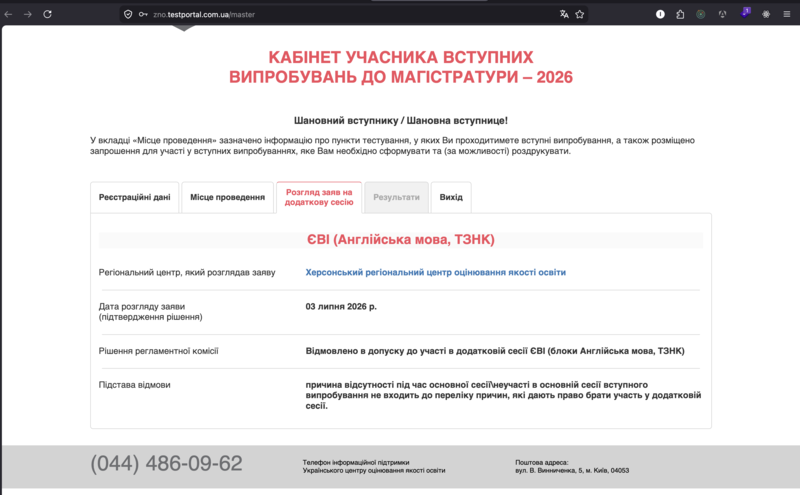The height and width of the screenshot is (495, 800).
Task: Click the purple badge extension icon
Action: click(x=745, y=13)
